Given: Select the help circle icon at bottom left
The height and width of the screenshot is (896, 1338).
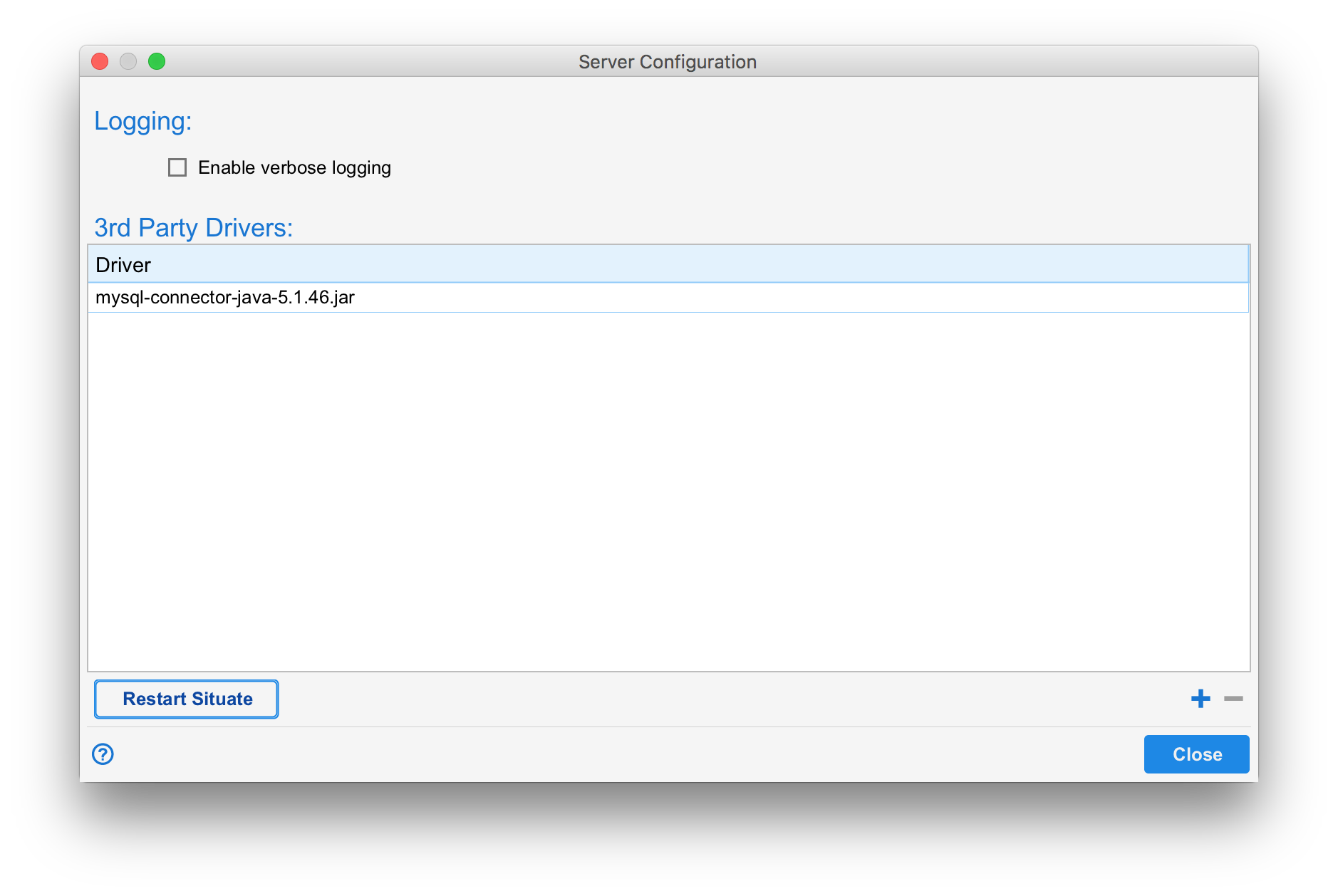Looking at the screenshot, I should [103, 754].
